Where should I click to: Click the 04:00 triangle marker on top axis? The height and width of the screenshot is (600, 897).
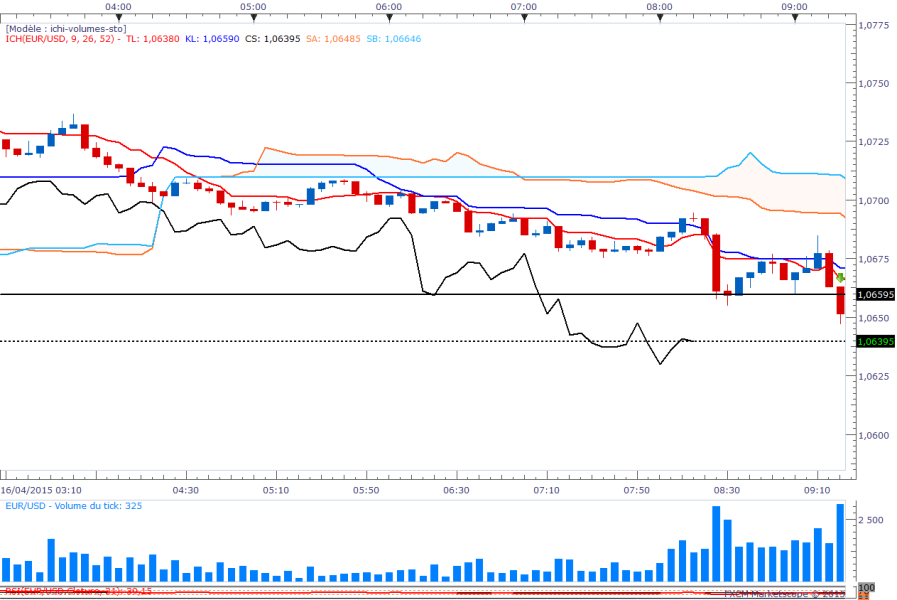118,18
